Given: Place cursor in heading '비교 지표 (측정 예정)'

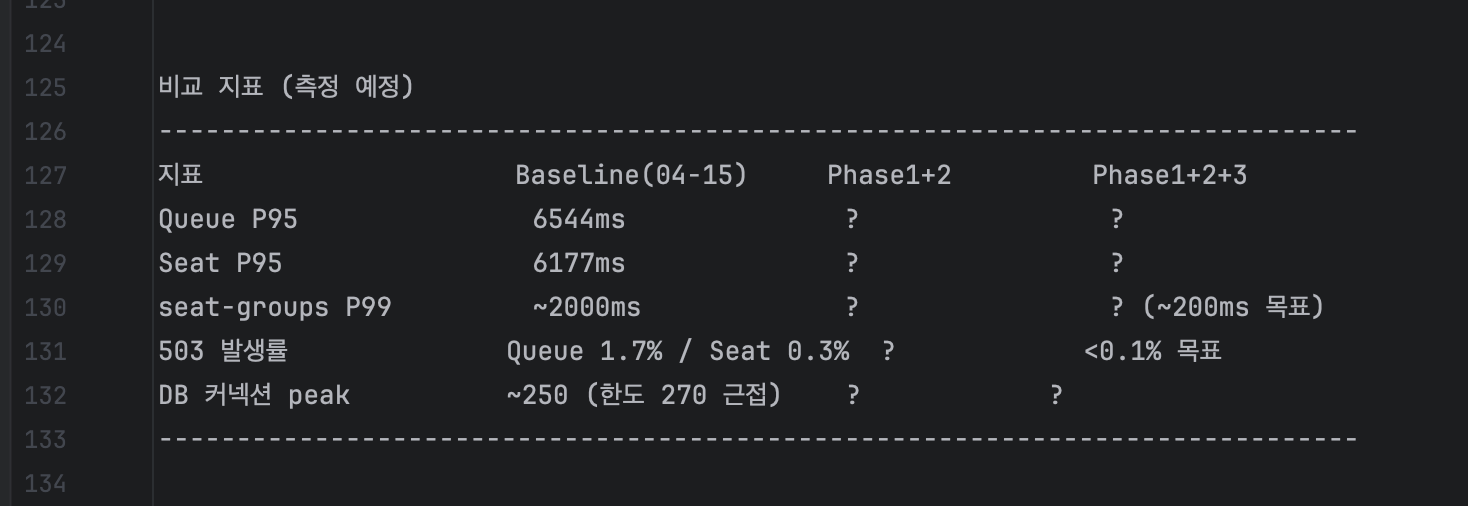Looking at the screenshot, I should coord(286,88).
